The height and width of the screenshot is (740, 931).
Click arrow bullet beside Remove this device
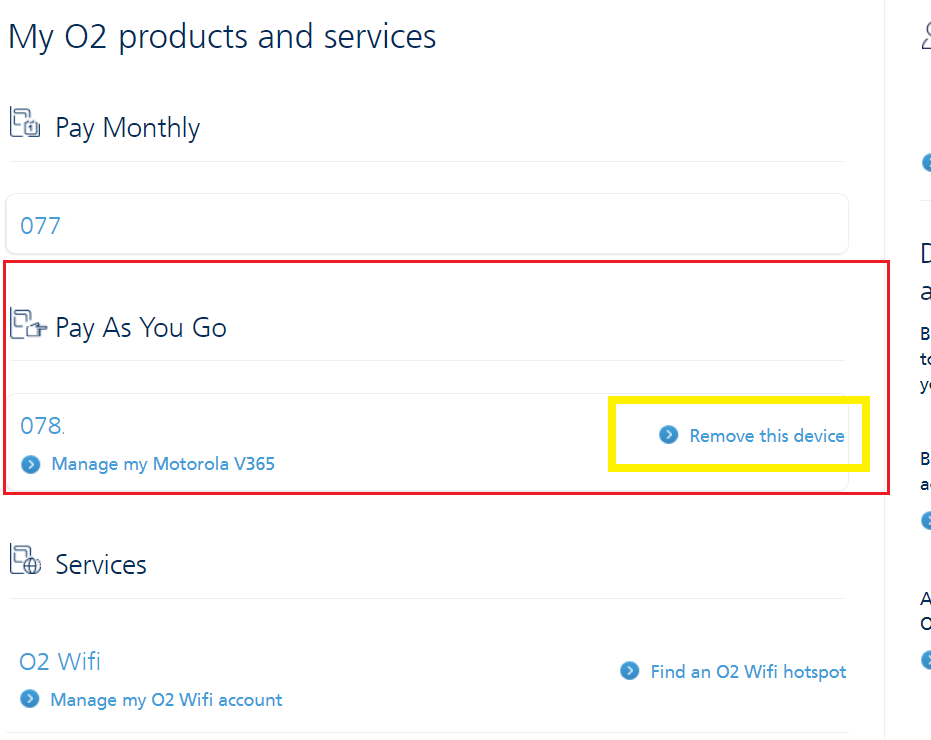(669, 435)
